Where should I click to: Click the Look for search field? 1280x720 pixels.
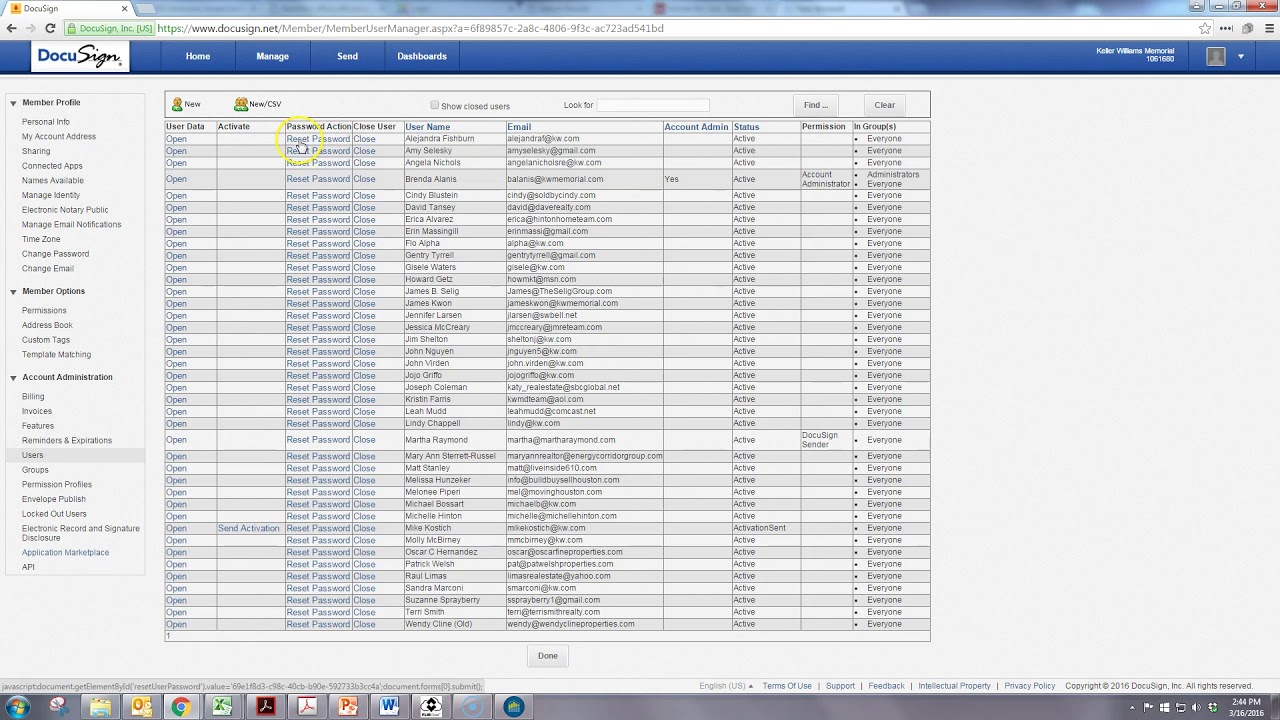(x=653, y=105)
